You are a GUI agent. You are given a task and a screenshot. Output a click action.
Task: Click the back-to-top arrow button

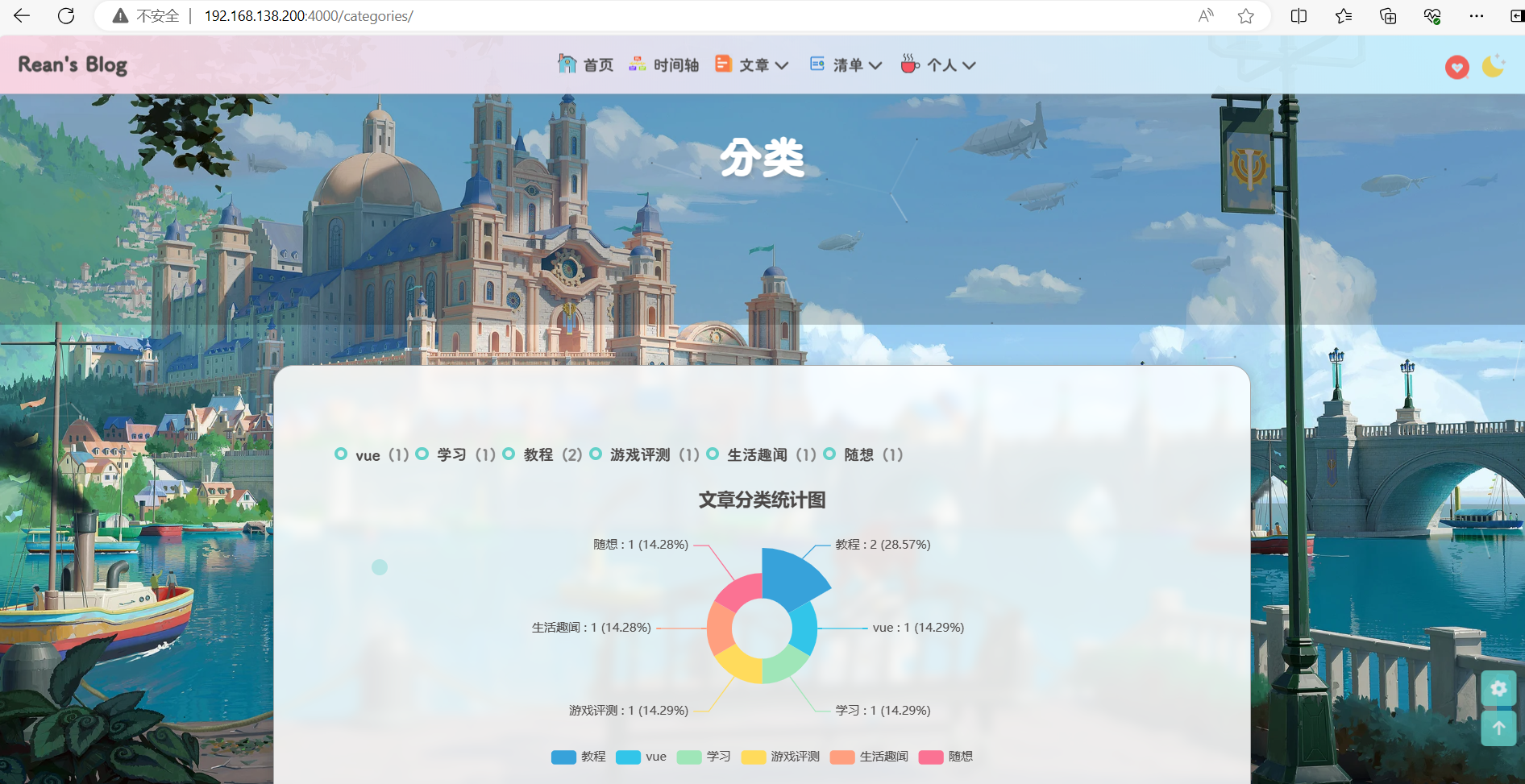point(1498,728)
